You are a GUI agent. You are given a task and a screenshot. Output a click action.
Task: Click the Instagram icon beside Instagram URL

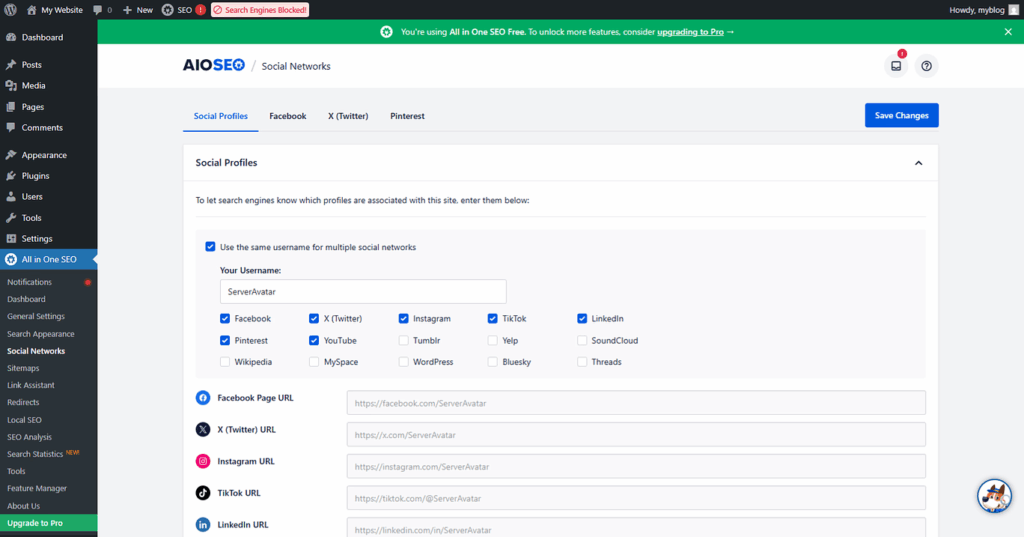coord(203,461)
